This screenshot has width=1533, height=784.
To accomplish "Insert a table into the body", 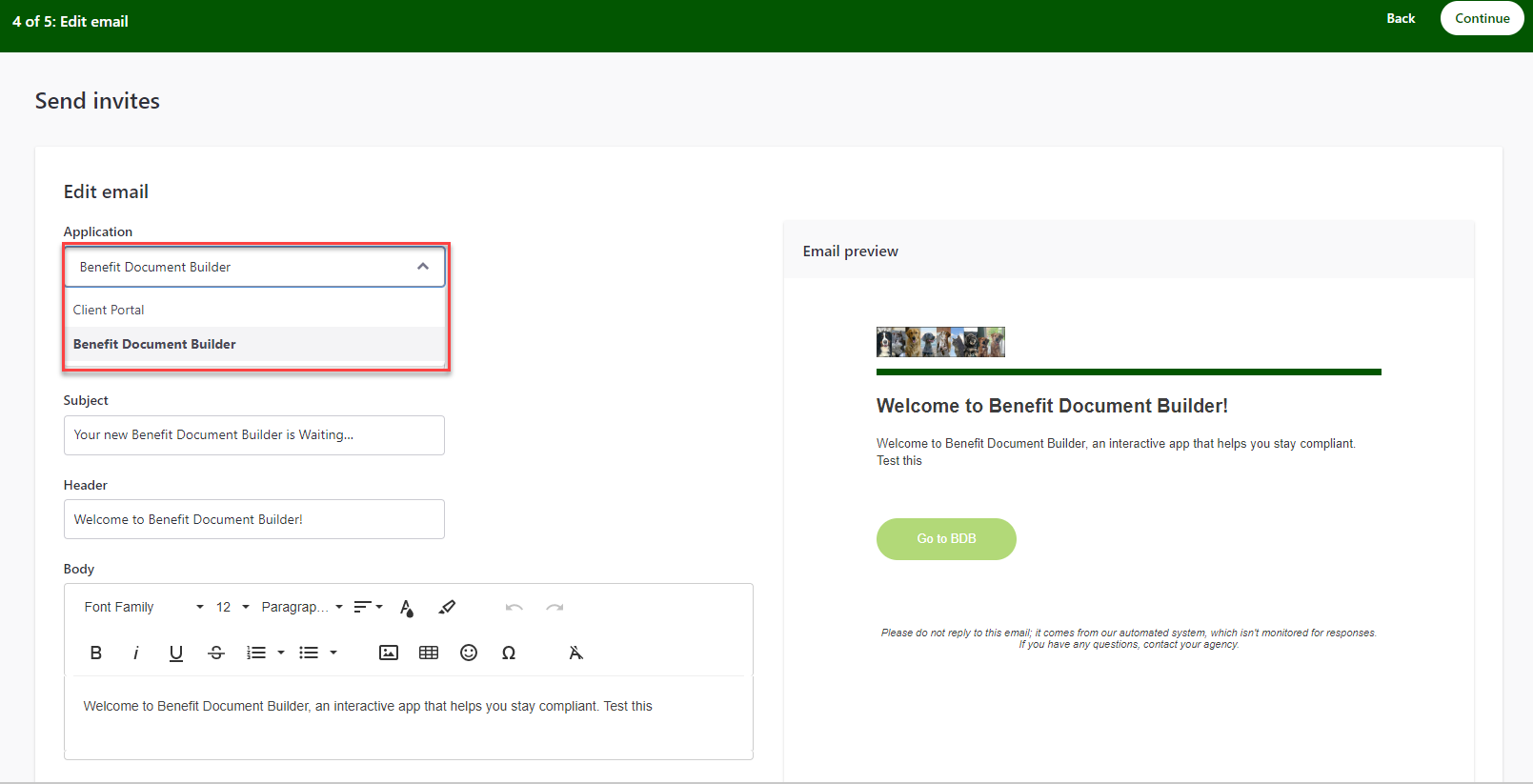I will coord(429,653).
